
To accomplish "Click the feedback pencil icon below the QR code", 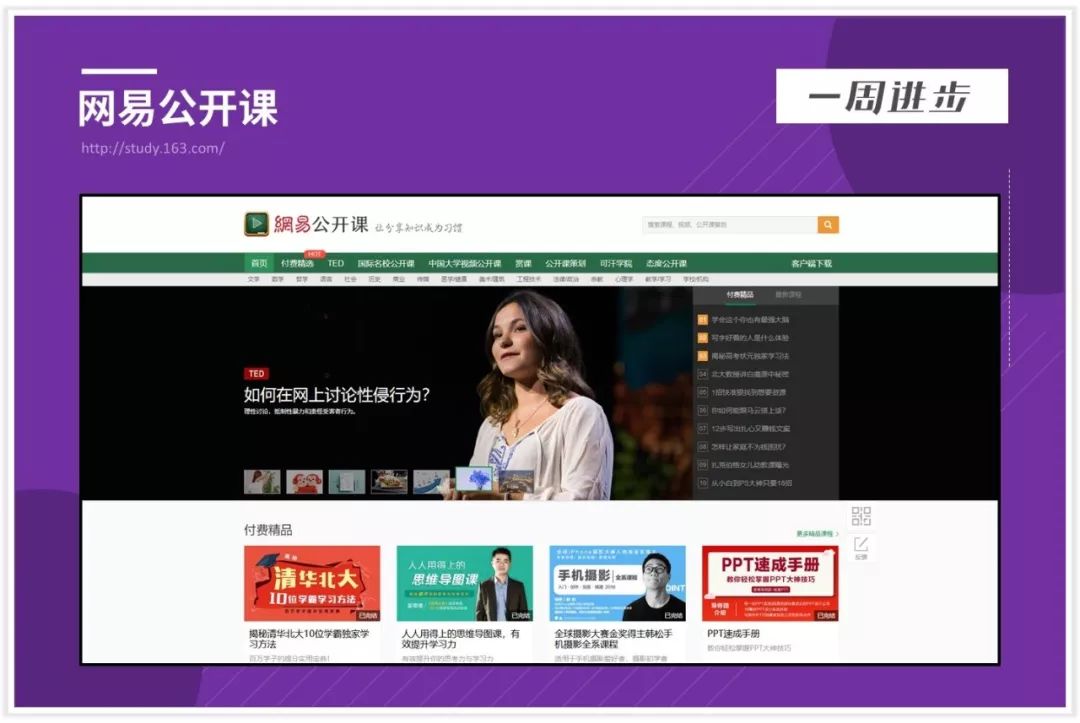I will point(861,543).
